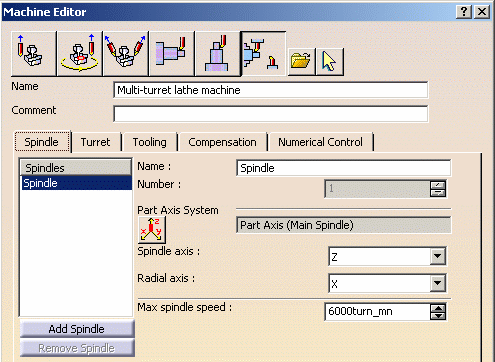Open the Radial axis dropdown
The width and height of the screenshot is (495, 362).
pyautogui.click(x=438, y=283)
